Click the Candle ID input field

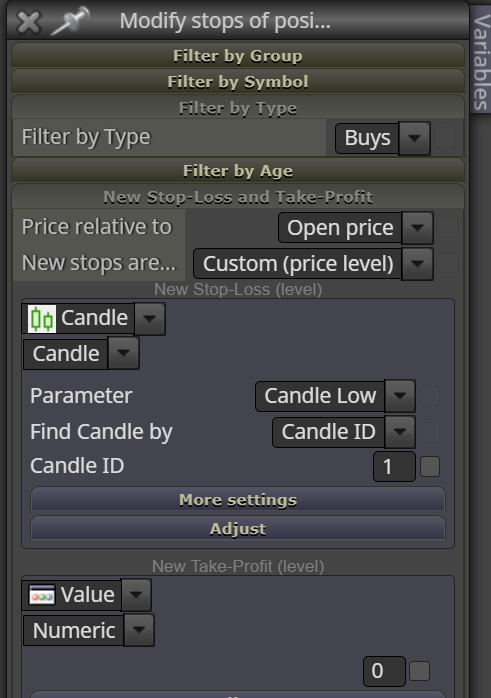click(x=394, y=467)
